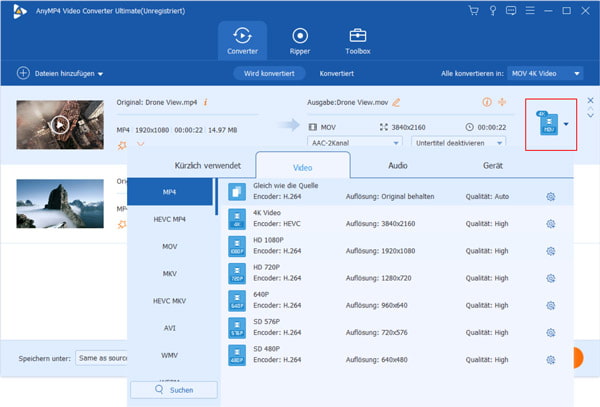Open the Kürzlich verwendet tab

(207, 166)
